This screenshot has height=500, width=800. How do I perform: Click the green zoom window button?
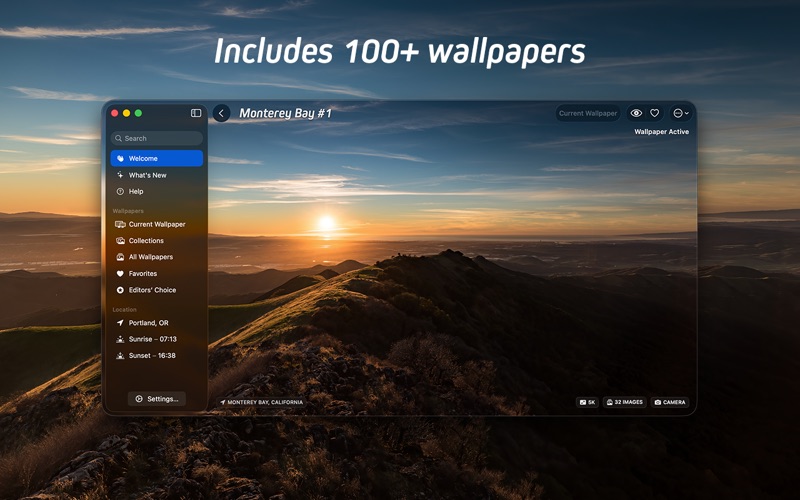coord(138,113)
